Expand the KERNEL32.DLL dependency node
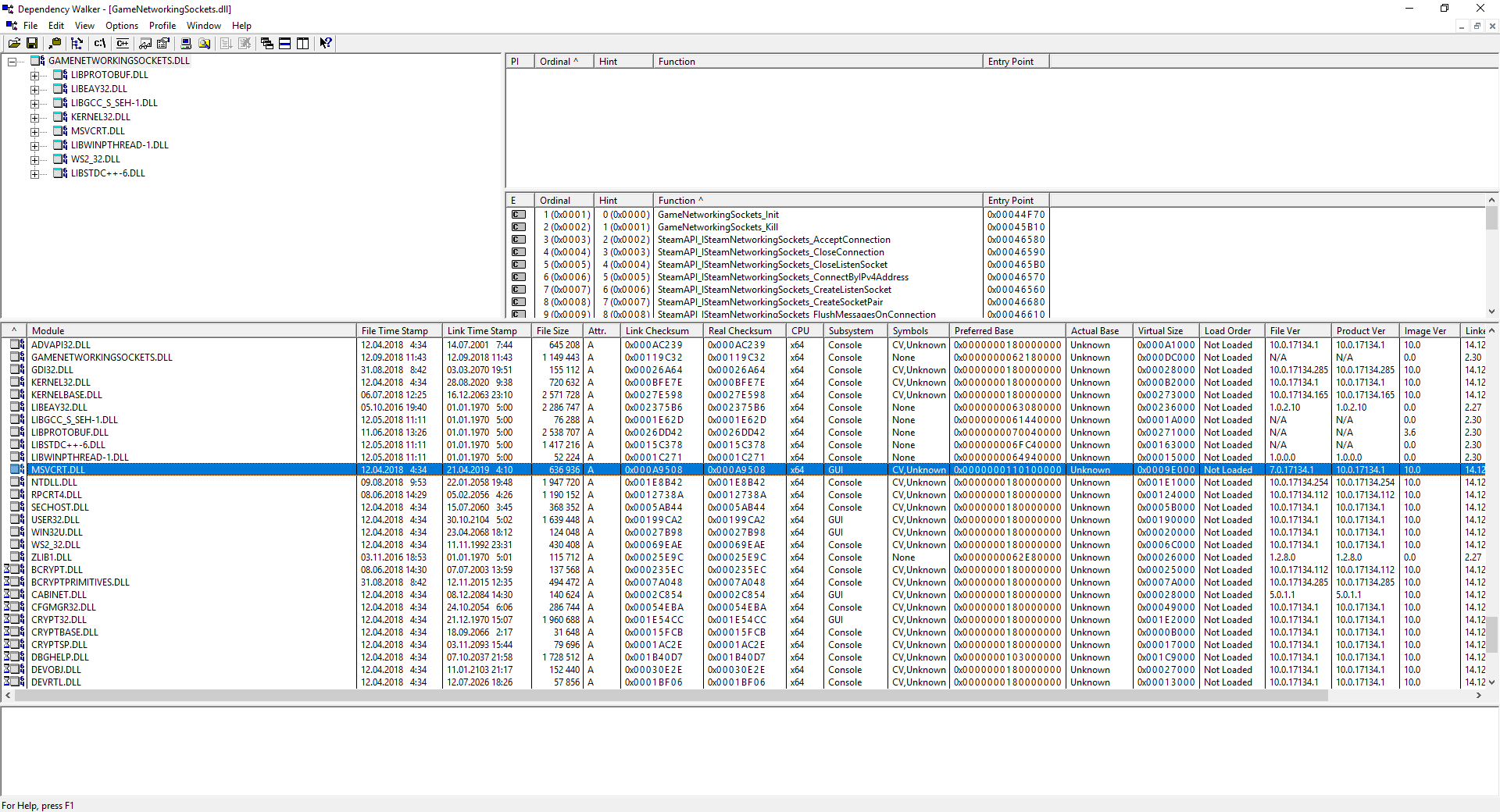Viewport: 1500px width, 812px height. 36,117
